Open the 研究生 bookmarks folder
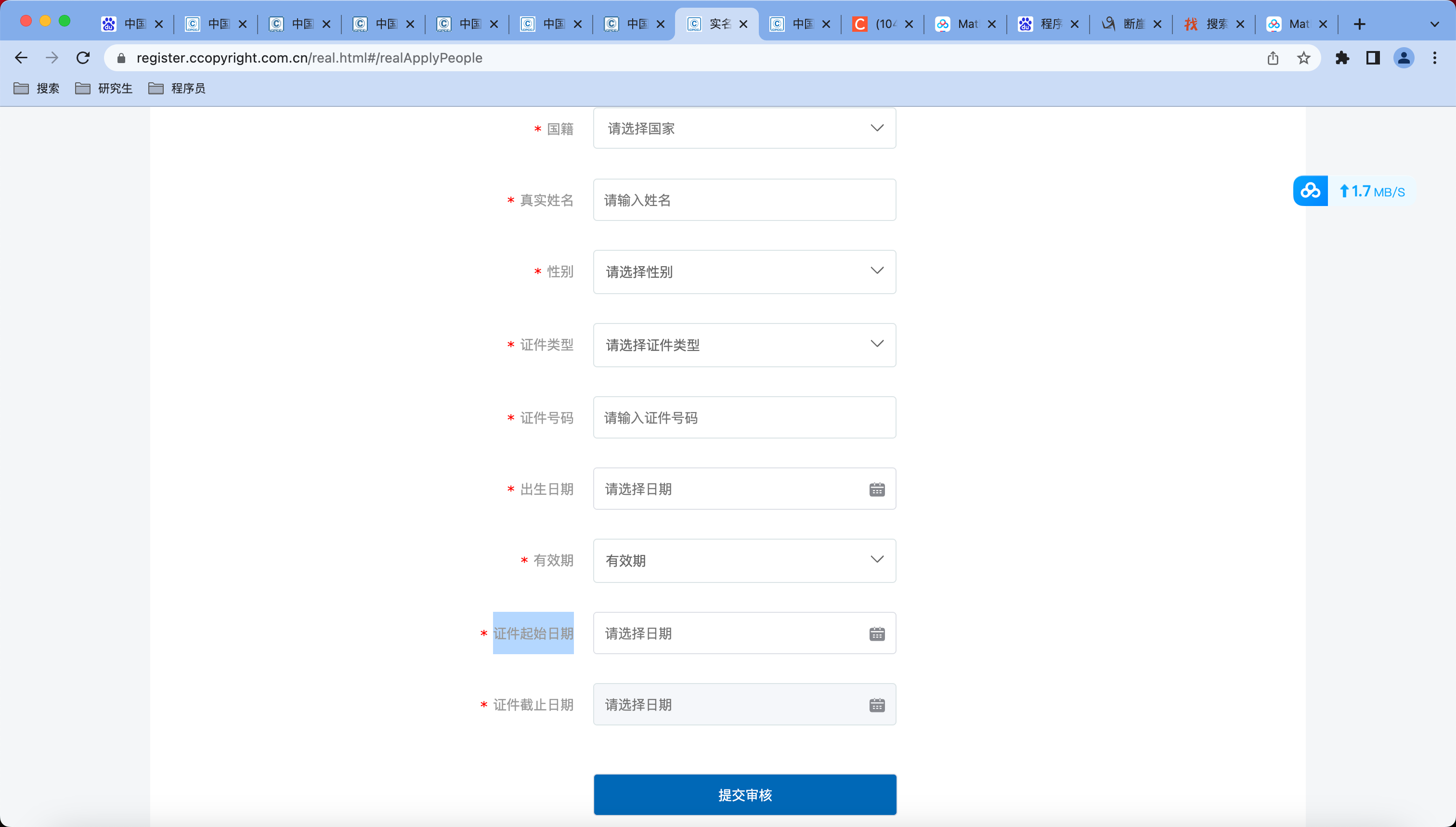This screenshot has height=827, width=1456. [x=104, y=89]
